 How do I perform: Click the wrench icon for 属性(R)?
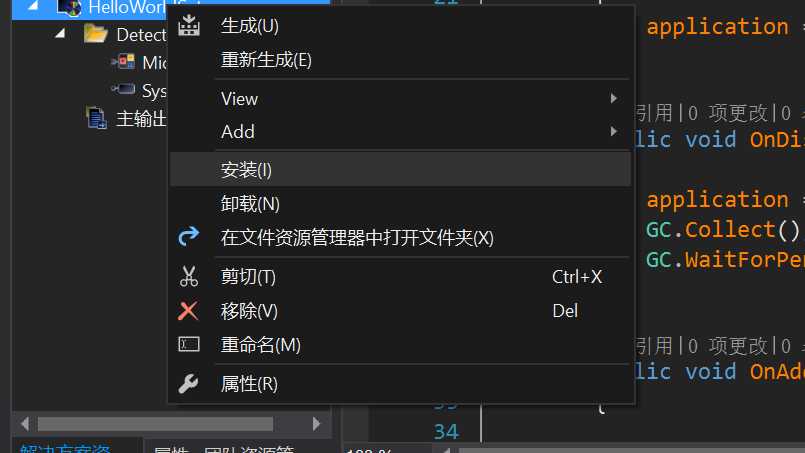tap(188, 384)
